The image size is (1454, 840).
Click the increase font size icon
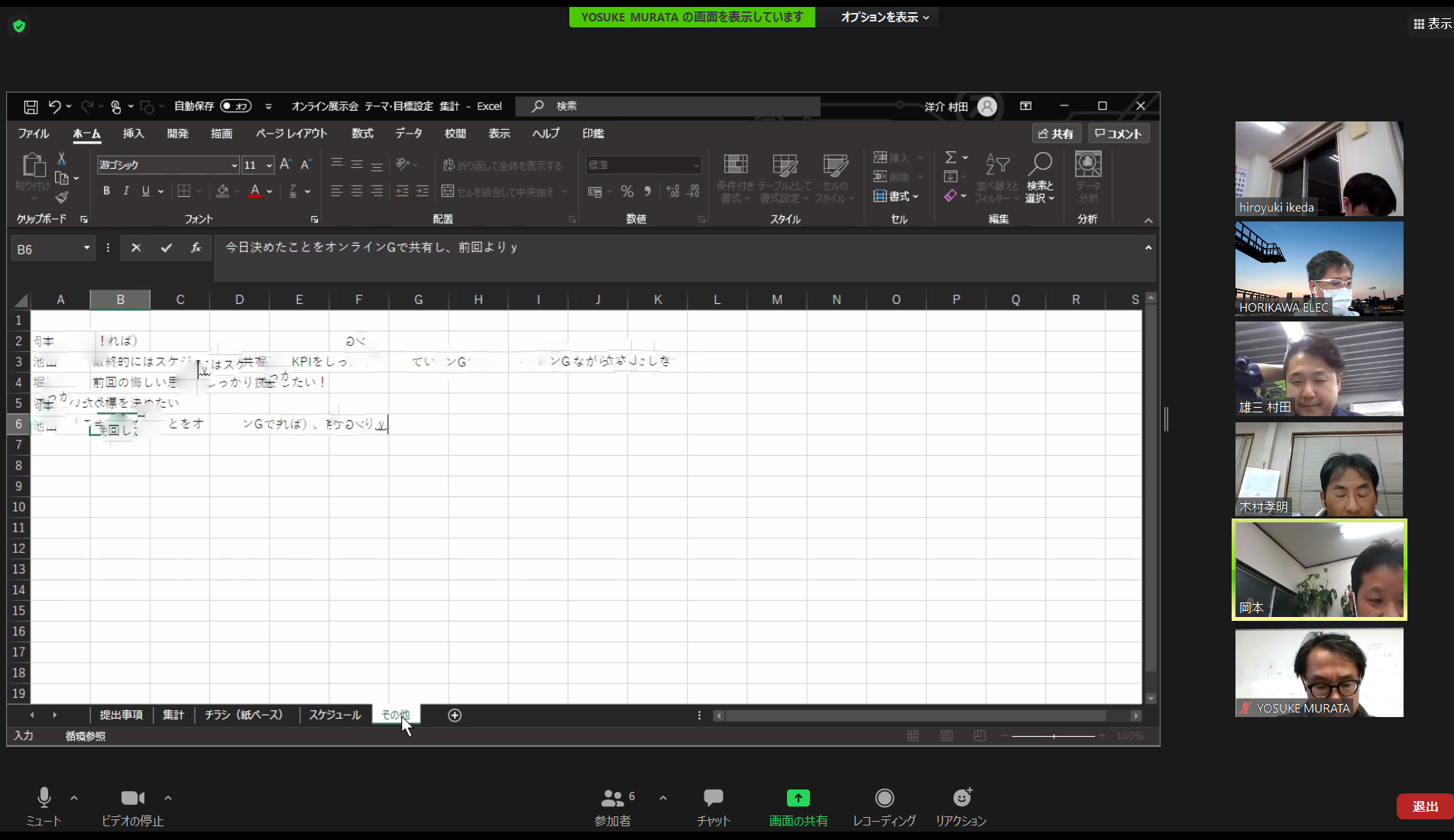(x=286, y=164)
